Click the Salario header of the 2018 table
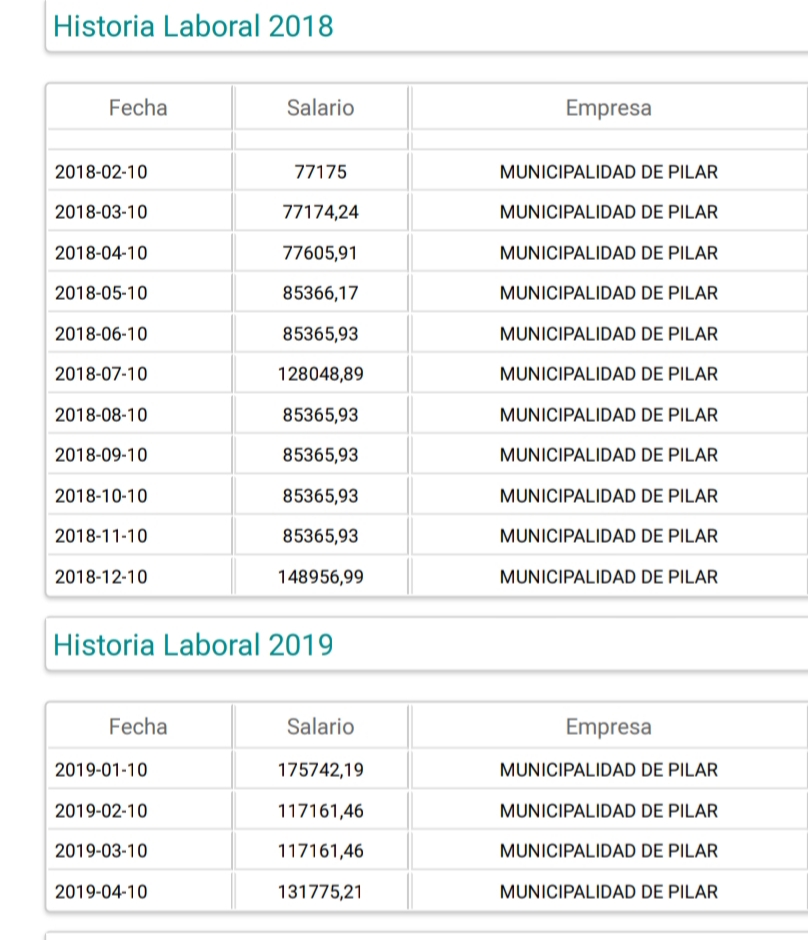This screenshot has width=808, height=940. point(320,108)
